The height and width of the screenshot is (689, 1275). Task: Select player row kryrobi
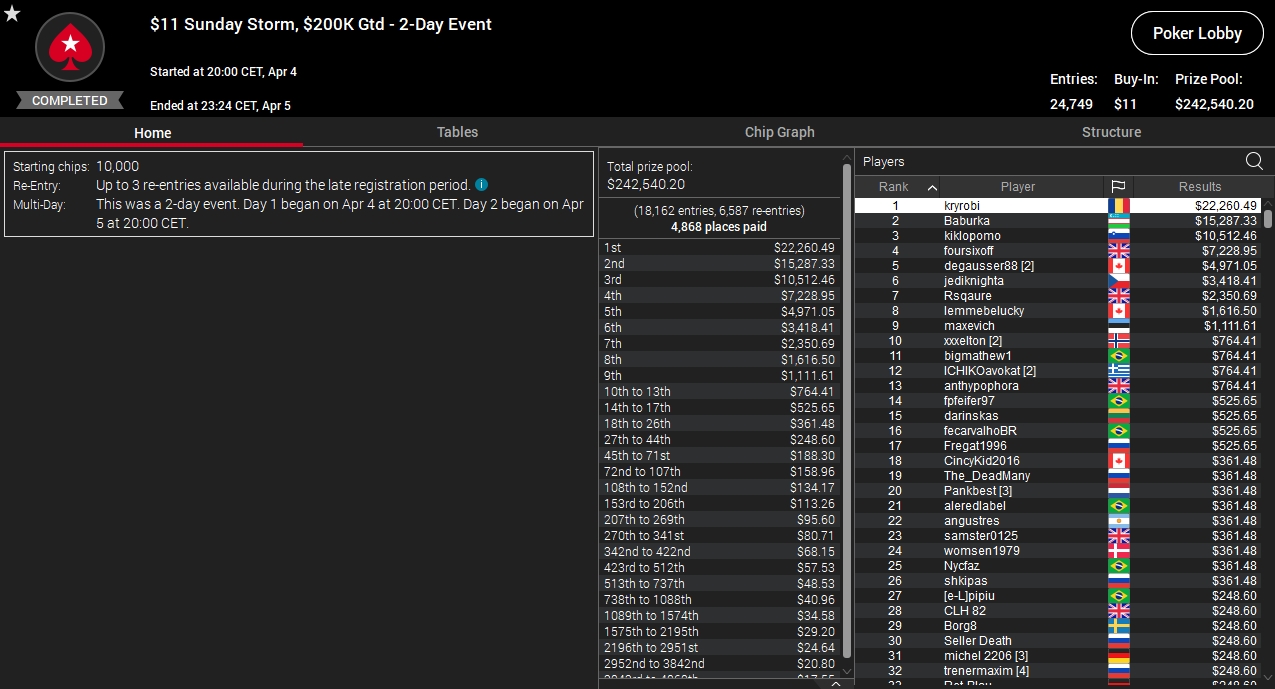(1058, 206)
